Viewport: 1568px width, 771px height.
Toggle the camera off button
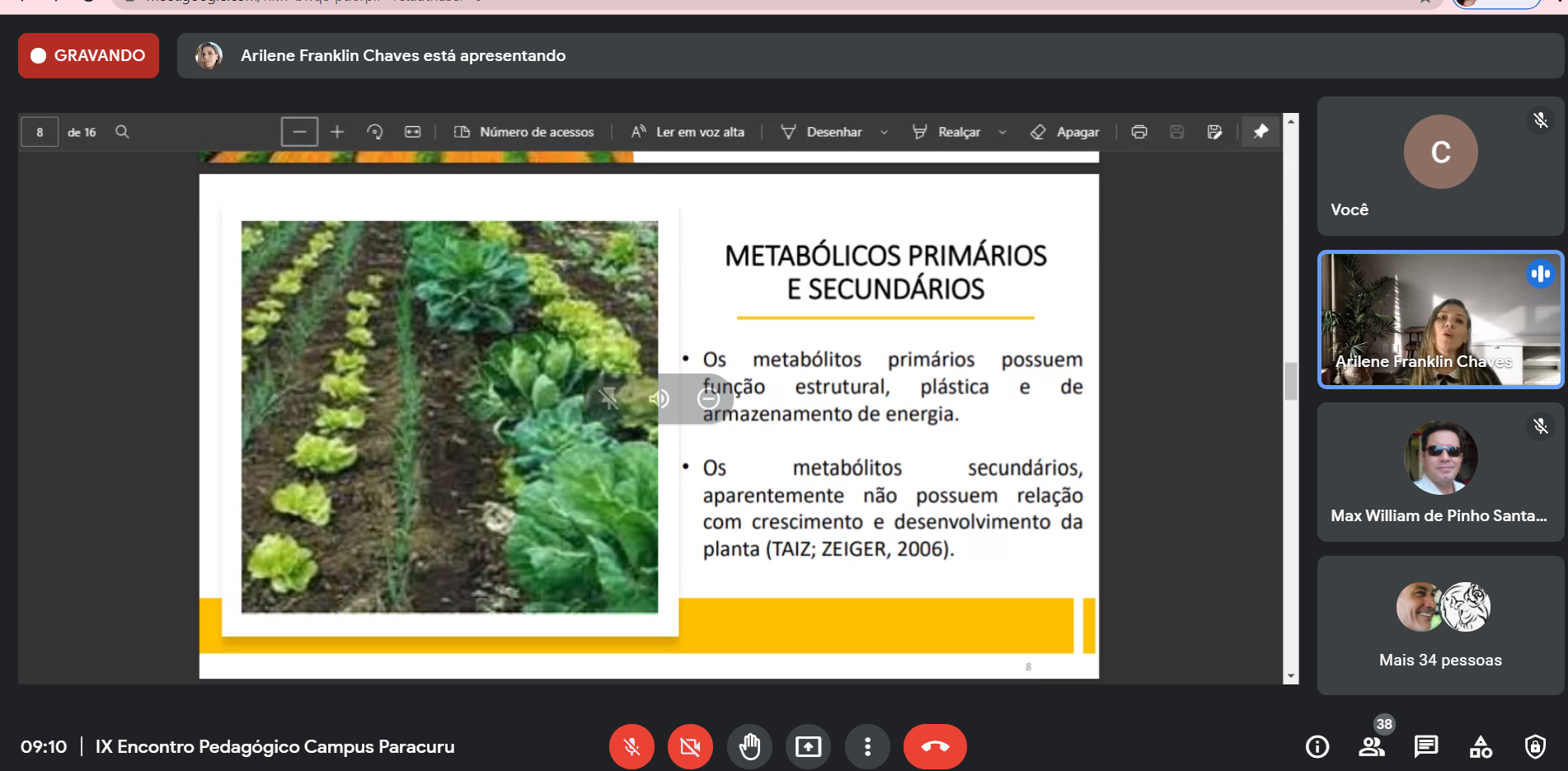tap(690, 746)
